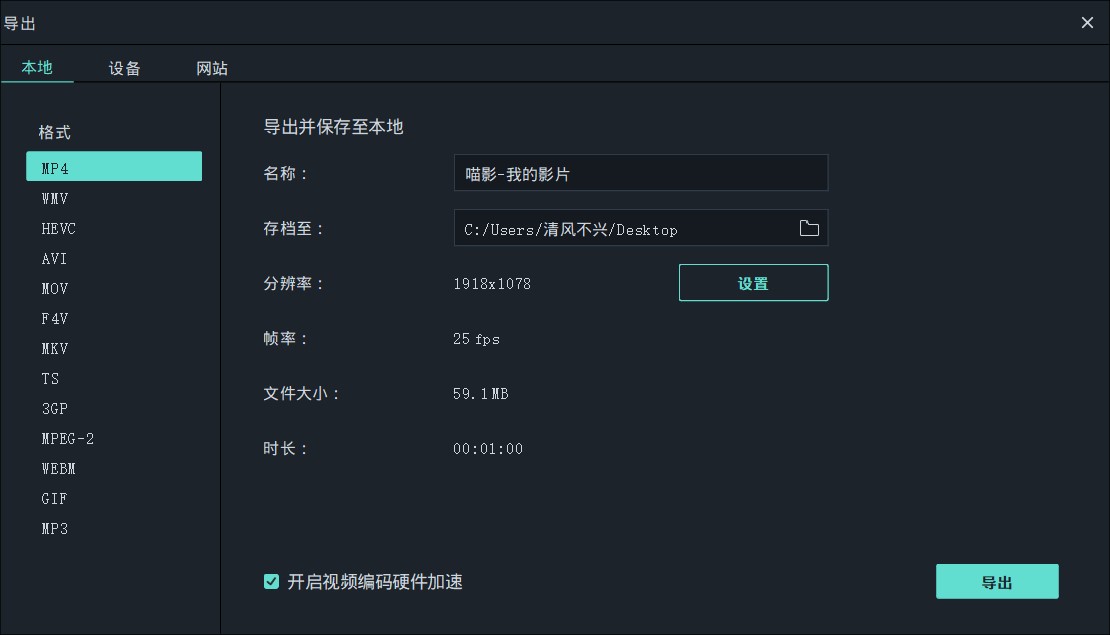1110x635 pixels.
Task: Open the 设置 resolution settings
Action: point(753,282)
